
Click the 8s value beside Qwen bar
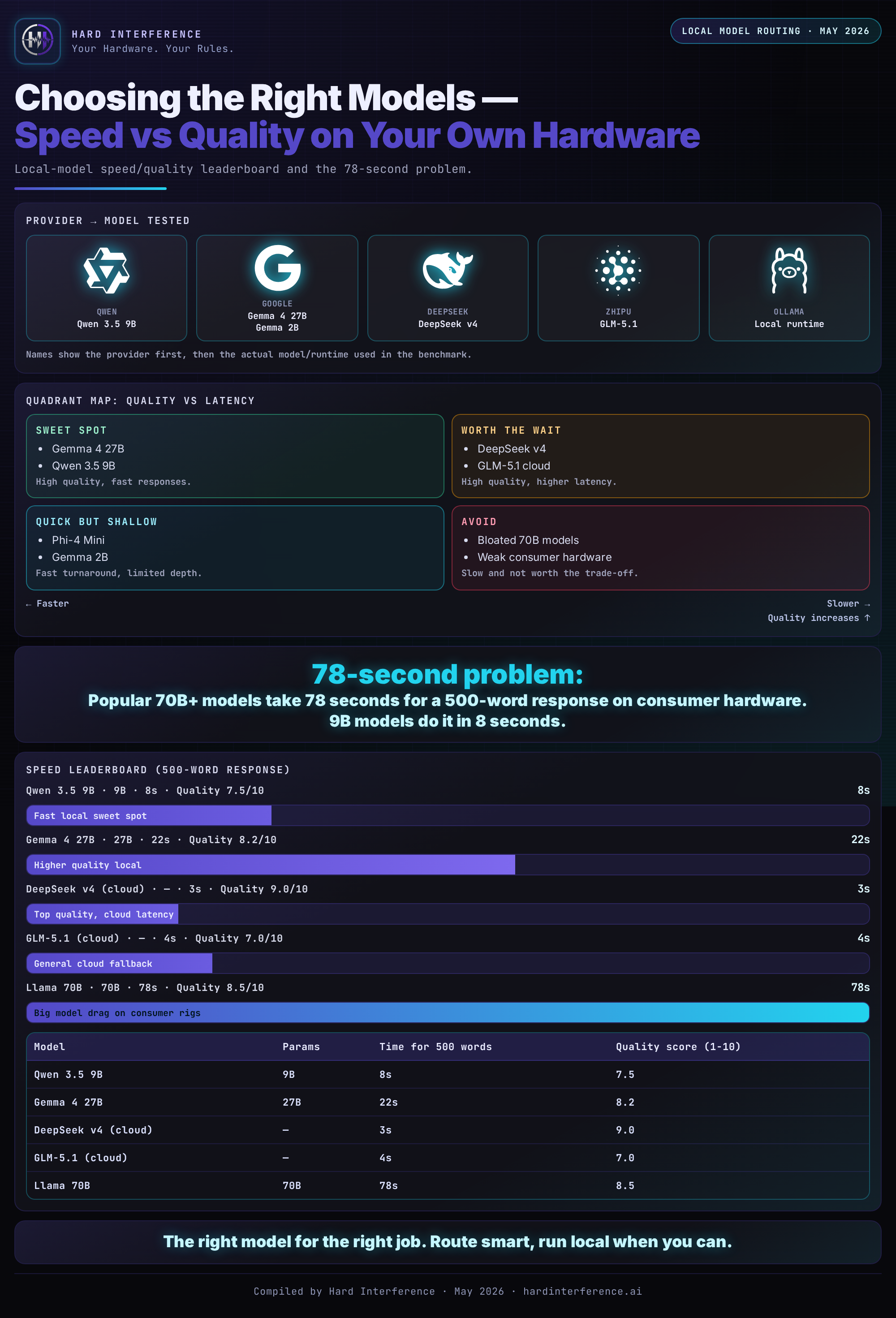tap(863, 790)
